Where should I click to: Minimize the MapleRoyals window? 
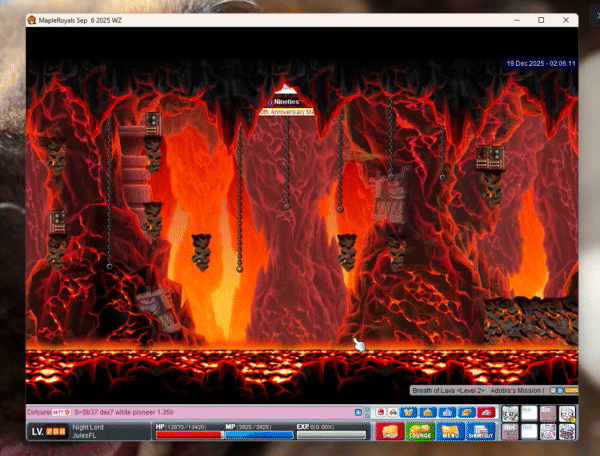pyautogui.click(x=517, y=20)
